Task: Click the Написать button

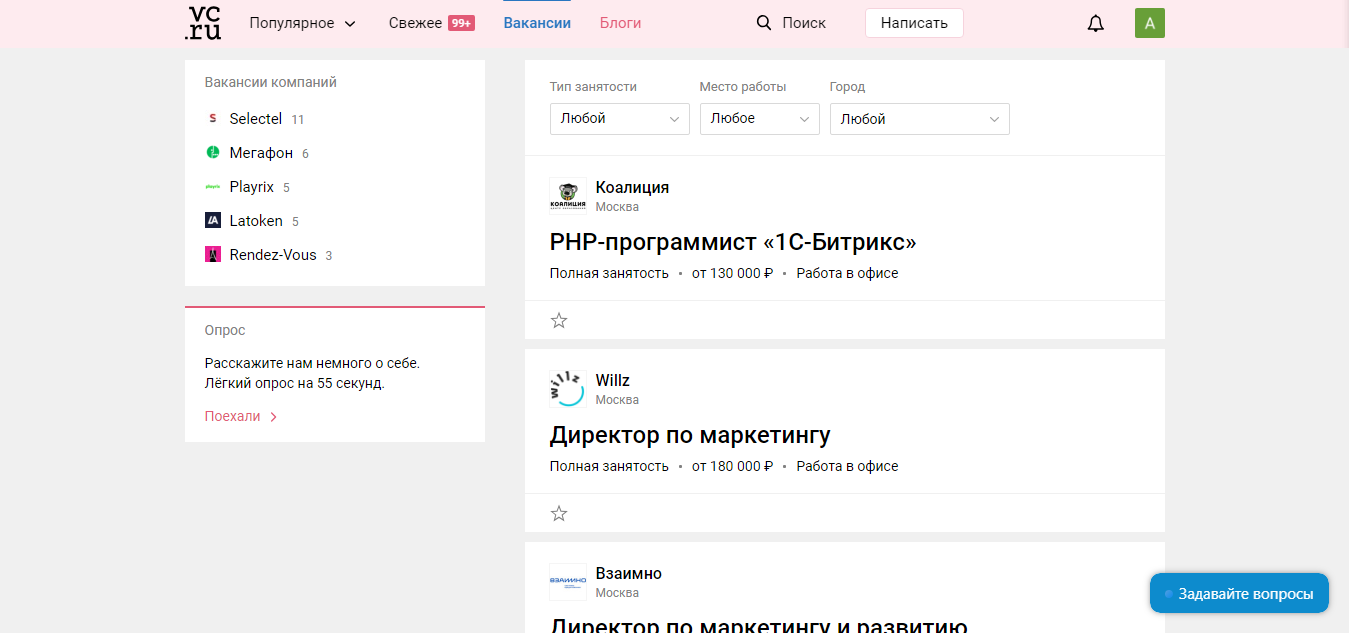Action: click(913, 22)
